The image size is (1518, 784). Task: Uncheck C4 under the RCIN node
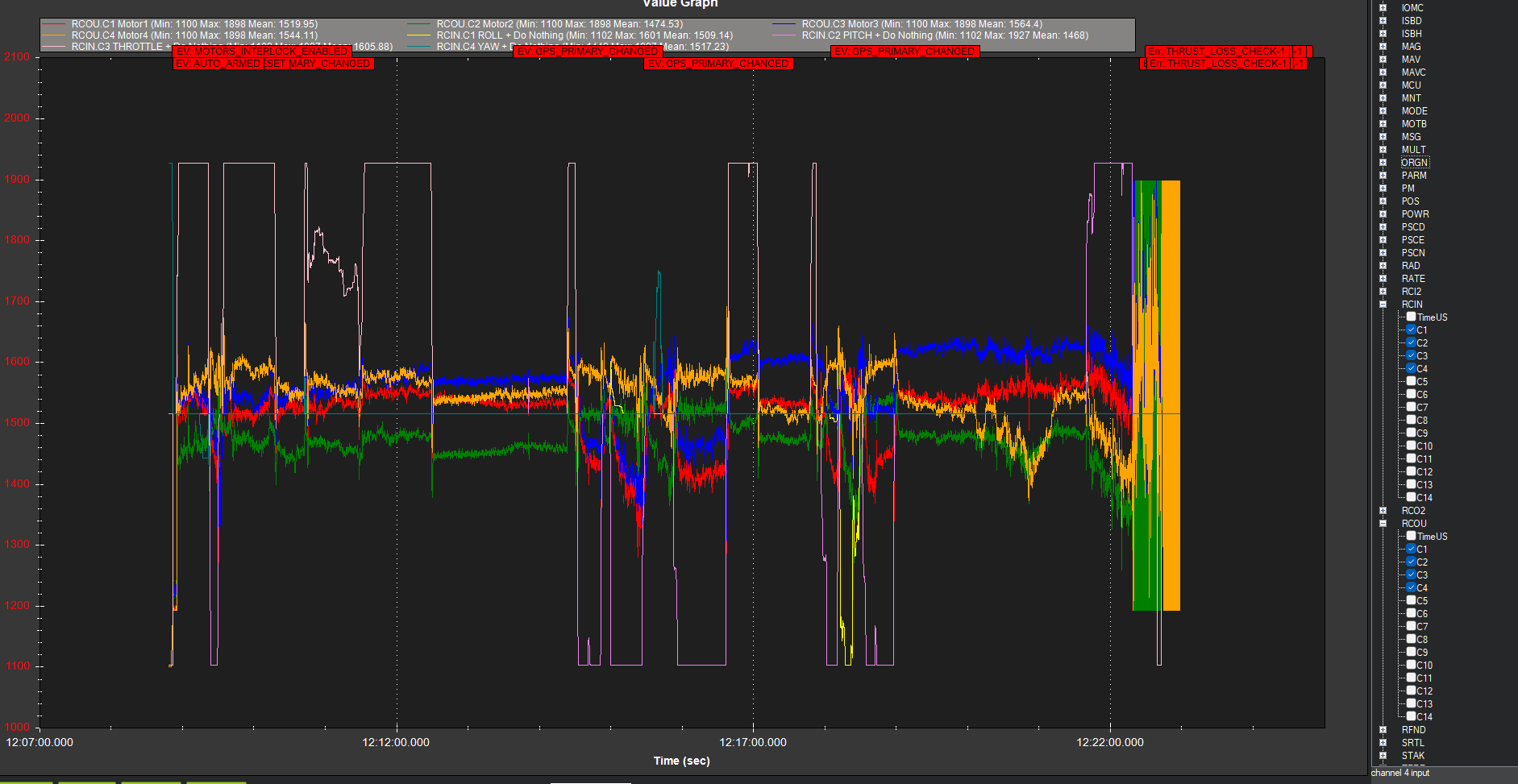(1411, 368)
